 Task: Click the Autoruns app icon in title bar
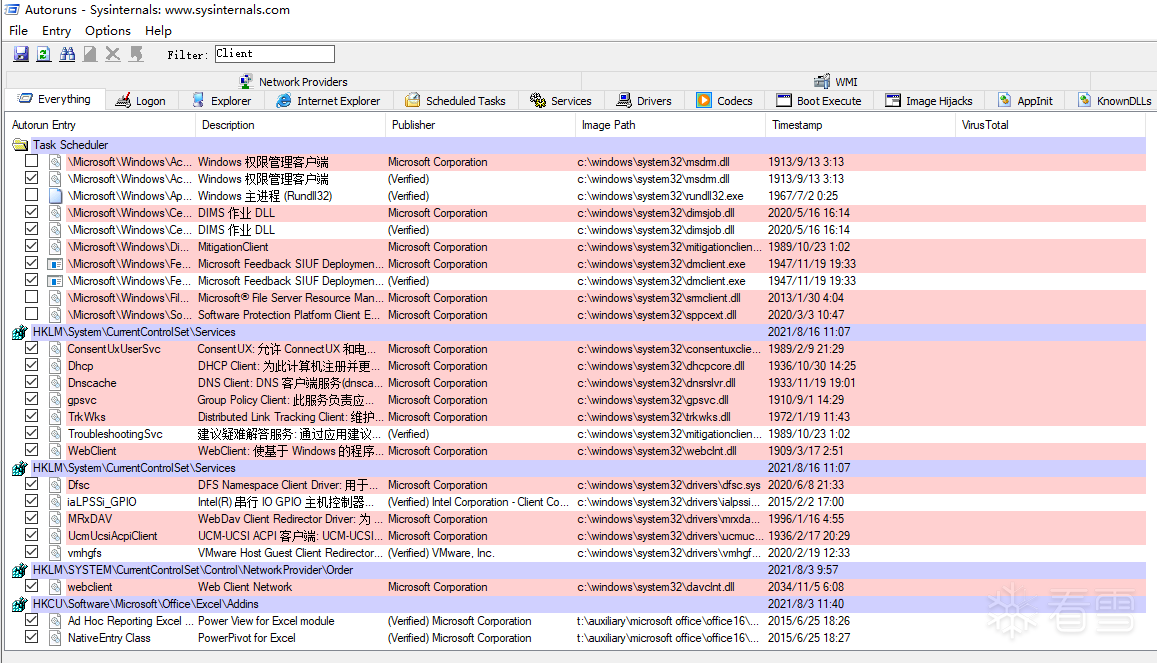(12, 10)
